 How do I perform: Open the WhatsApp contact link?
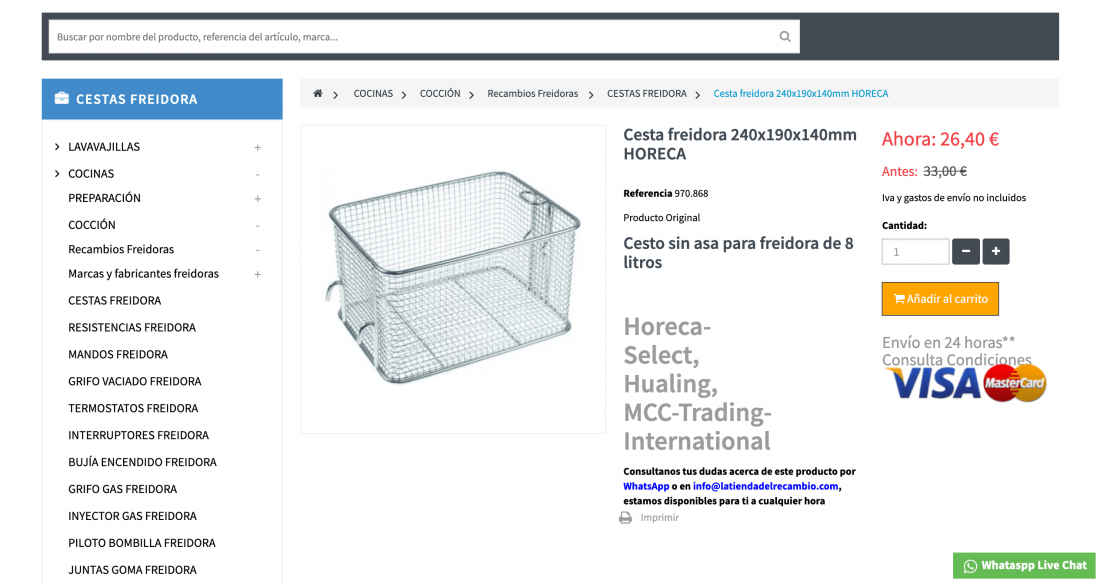[x=646, y=486]
